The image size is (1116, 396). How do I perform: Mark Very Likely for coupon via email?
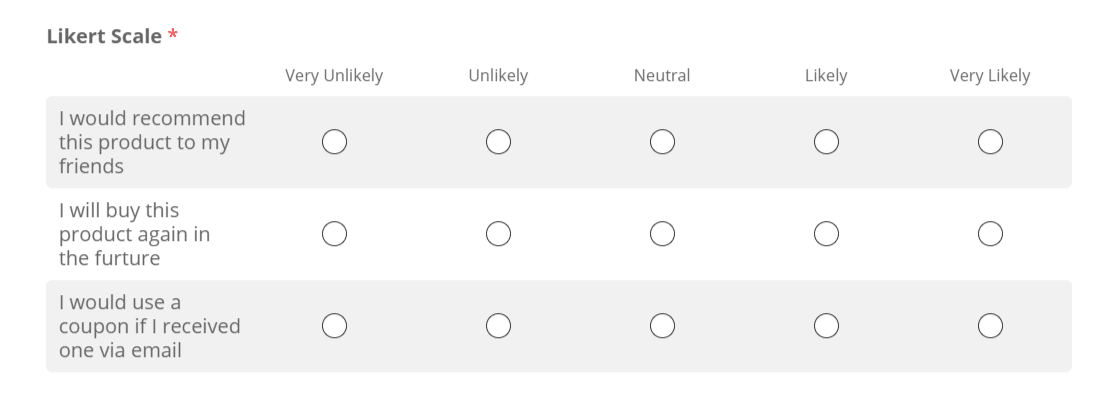[x=990, y=325]
